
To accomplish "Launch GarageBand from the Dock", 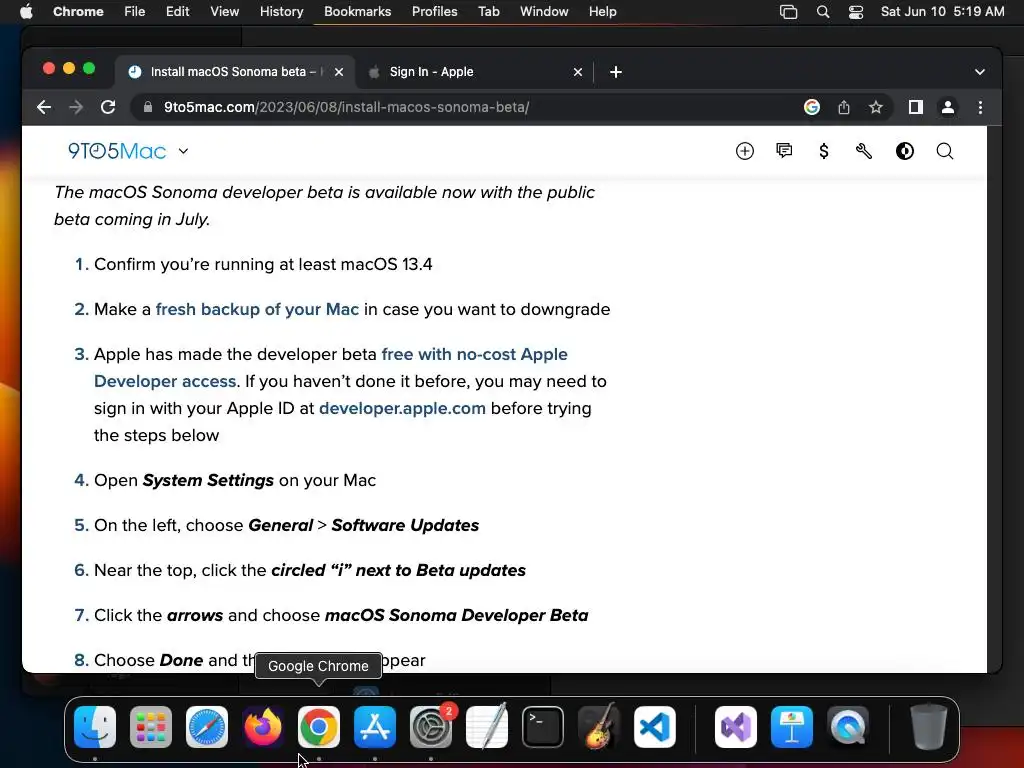I will (599, 727).
